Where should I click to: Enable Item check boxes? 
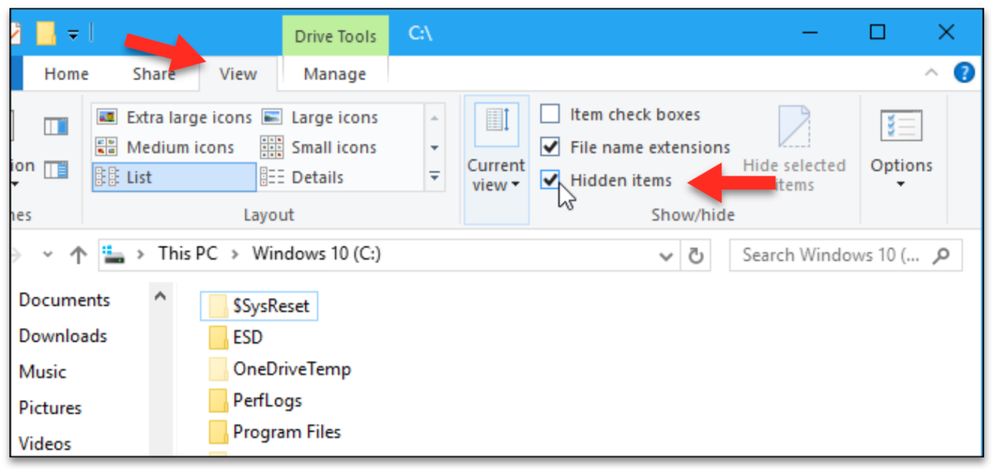click(x=550, y=114)
